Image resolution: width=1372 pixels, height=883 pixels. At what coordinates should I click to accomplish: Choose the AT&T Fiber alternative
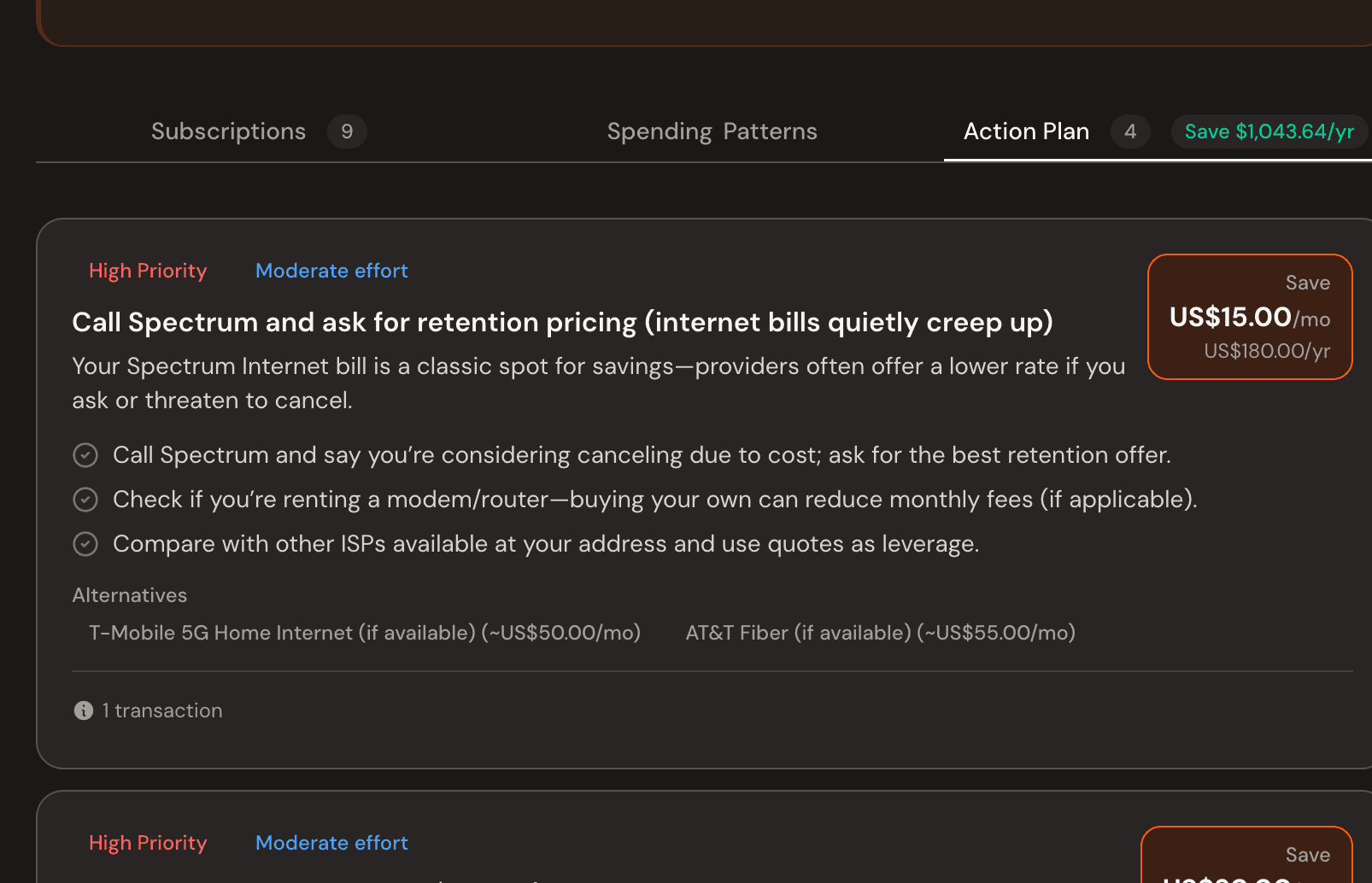click(x=880, y=633)
